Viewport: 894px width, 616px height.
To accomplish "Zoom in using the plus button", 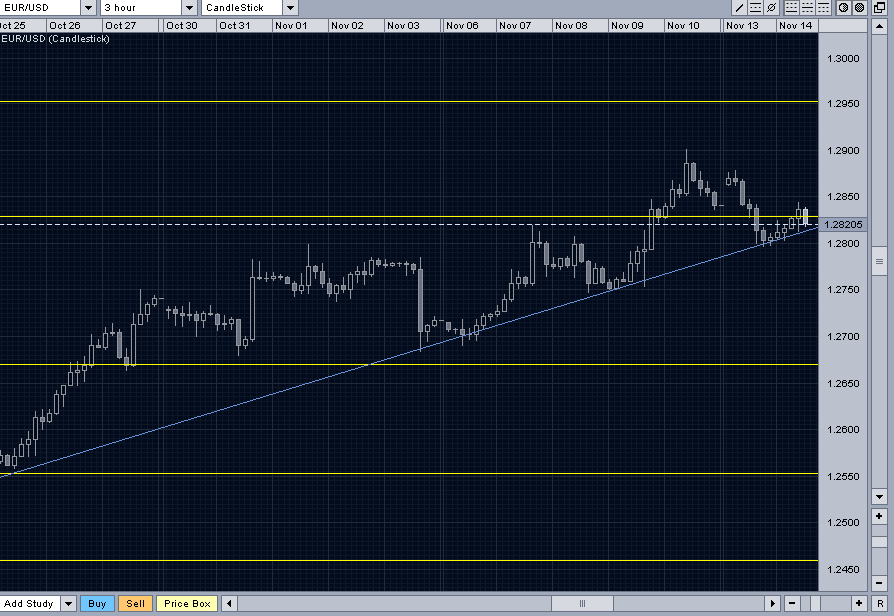I will pyautogui.click(x=859, y=604).
